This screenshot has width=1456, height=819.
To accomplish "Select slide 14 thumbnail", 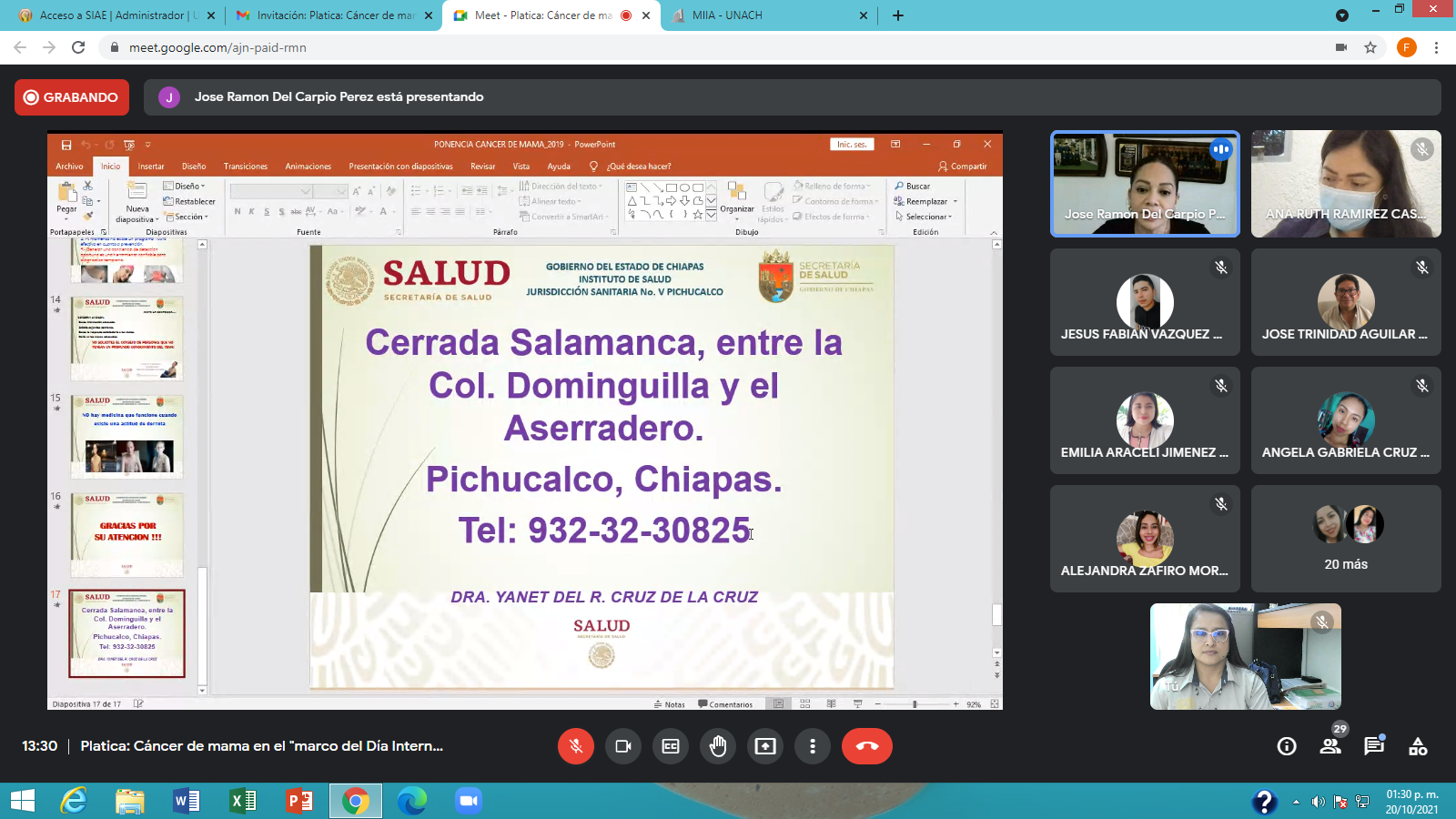I will click(x=126, y=339).
